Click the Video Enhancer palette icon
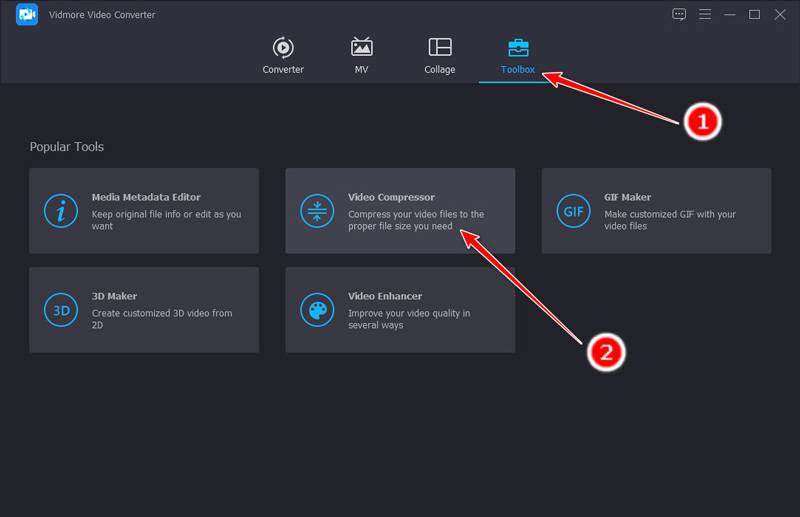This screenshot has width=800, height=517. (x=317, y=310)
